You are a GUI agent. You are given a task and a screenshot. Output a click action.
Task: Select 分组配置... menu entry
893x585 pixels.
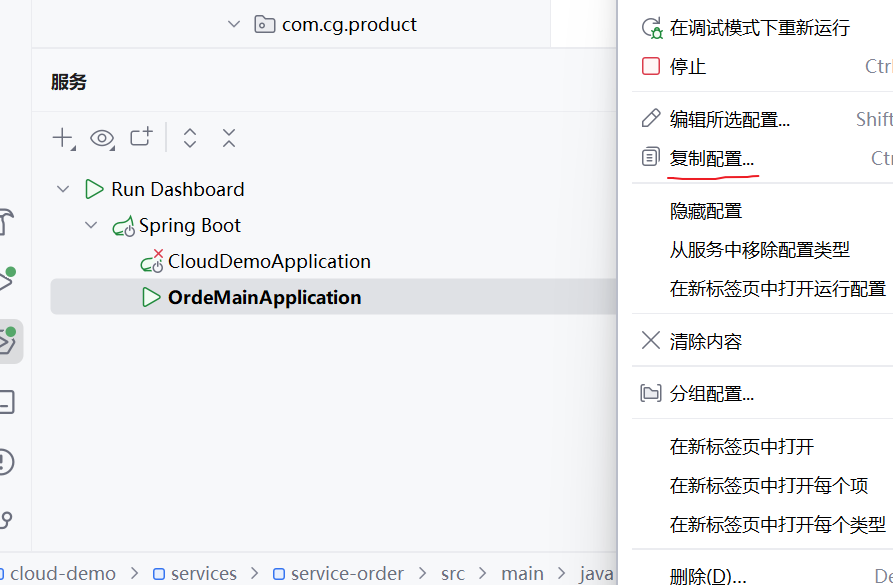click(711, 394)
